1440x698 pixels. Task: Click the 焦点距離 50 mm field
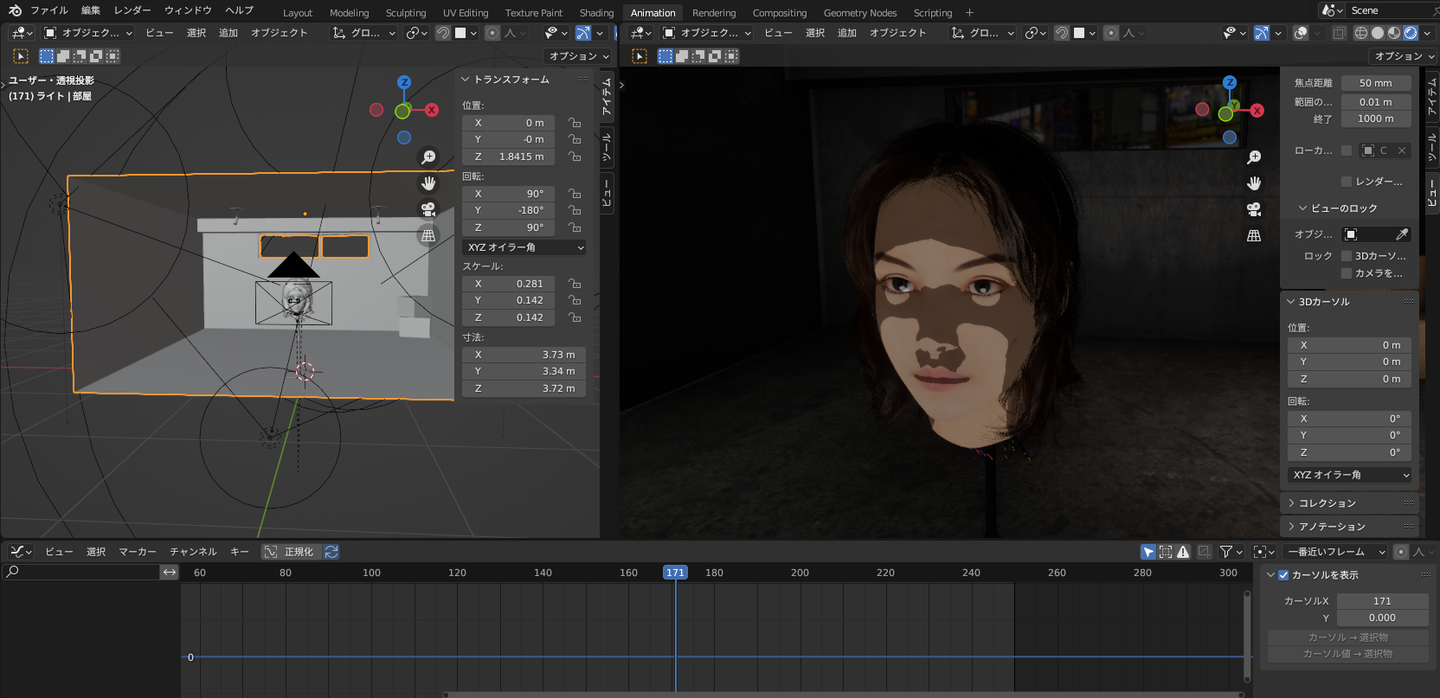1375,83
